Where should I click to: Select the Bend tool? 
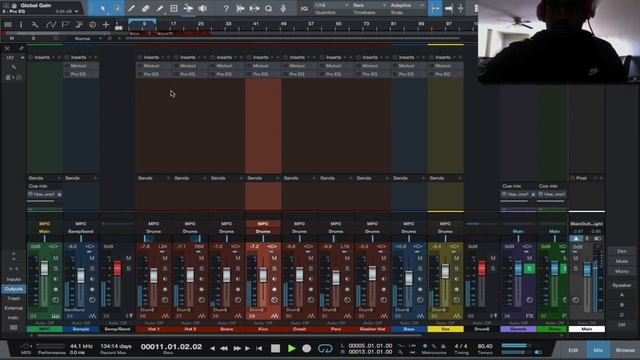coord(188,8)
